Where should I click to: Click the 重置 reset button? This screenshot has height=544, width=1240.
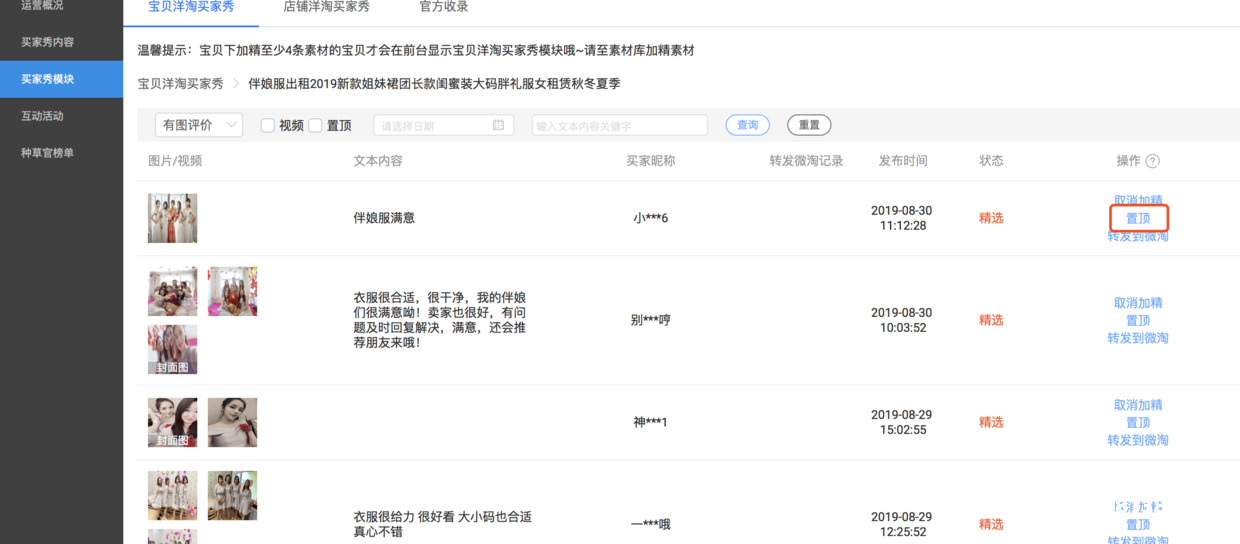[x=808, y=125]
